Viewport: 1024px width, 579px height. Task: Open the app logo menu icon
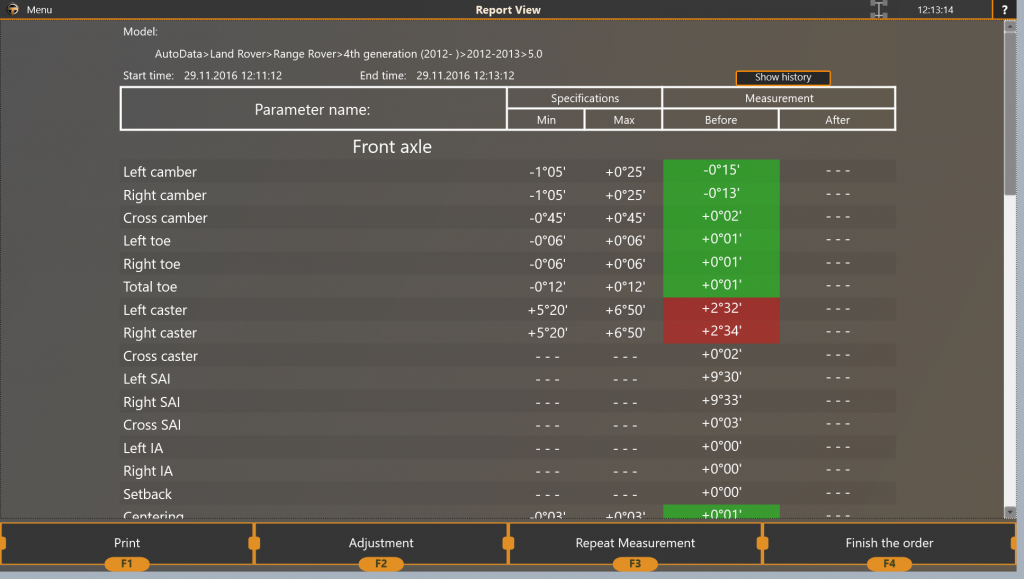coord(12,9)
